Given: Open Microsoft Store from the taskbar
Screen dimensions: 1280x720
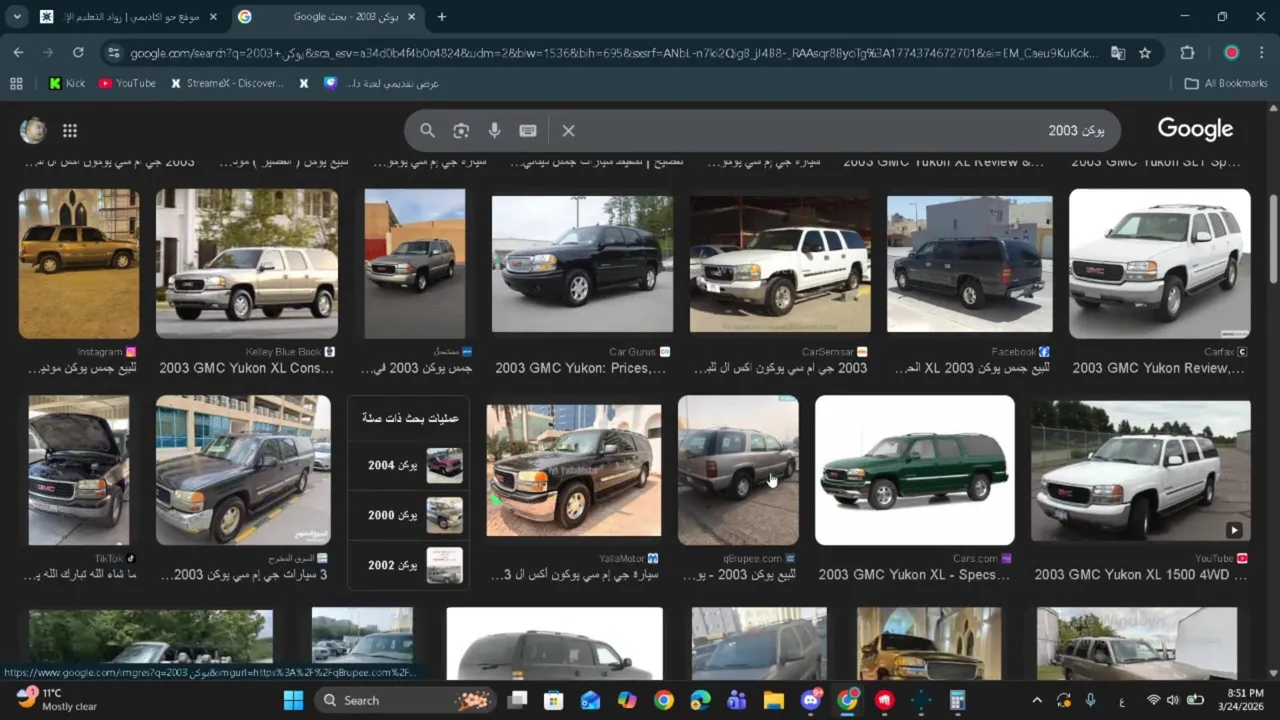Looking at the screenshot, I should tap(553, 700).
